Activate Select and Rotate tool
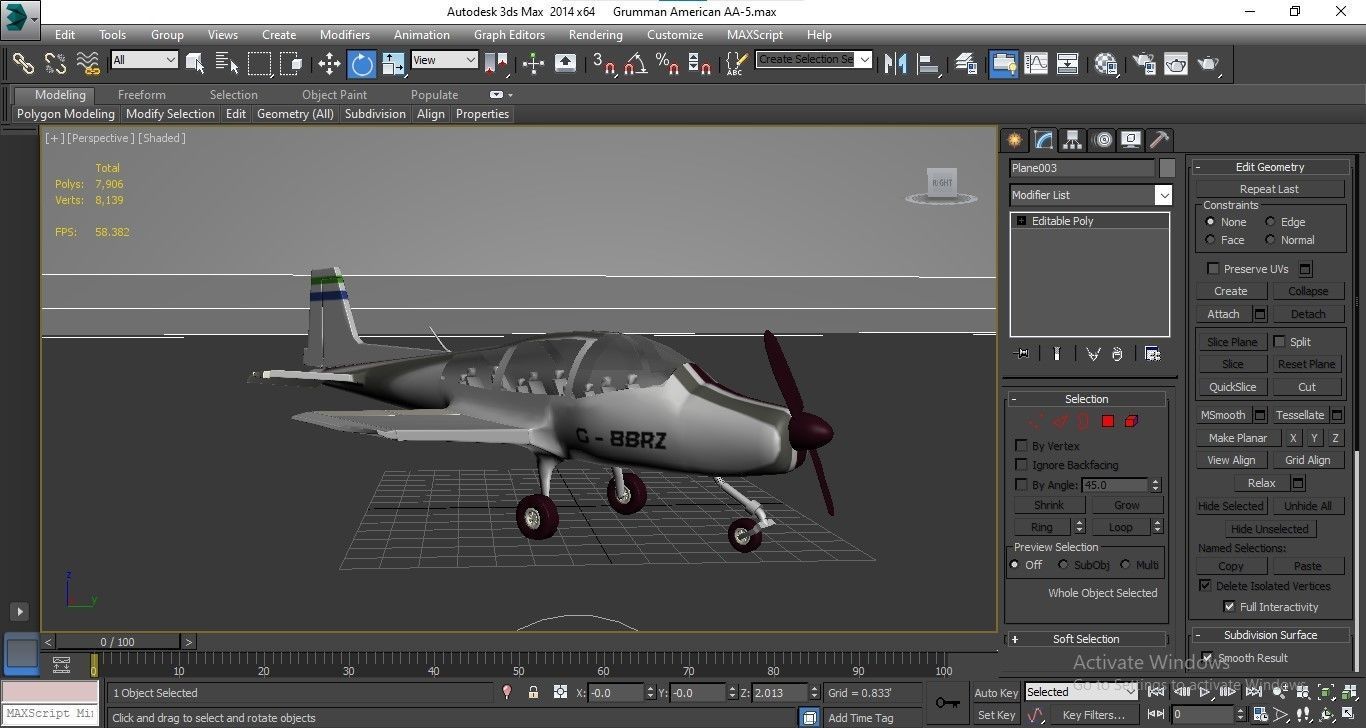The width and height of the screenshot is (1366, 728). point(361,63)
